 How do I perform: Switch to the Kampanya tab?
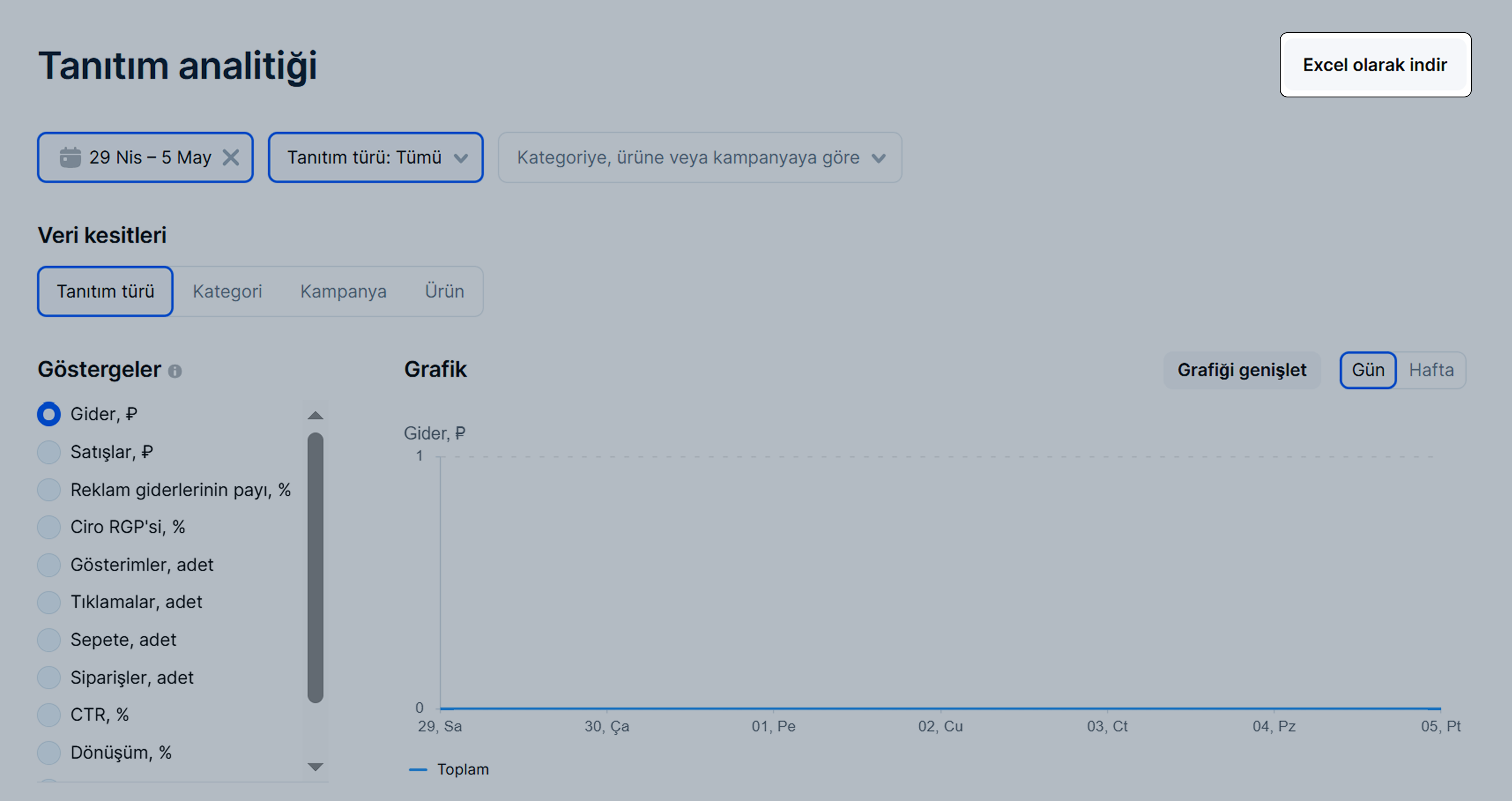point(343,291)
